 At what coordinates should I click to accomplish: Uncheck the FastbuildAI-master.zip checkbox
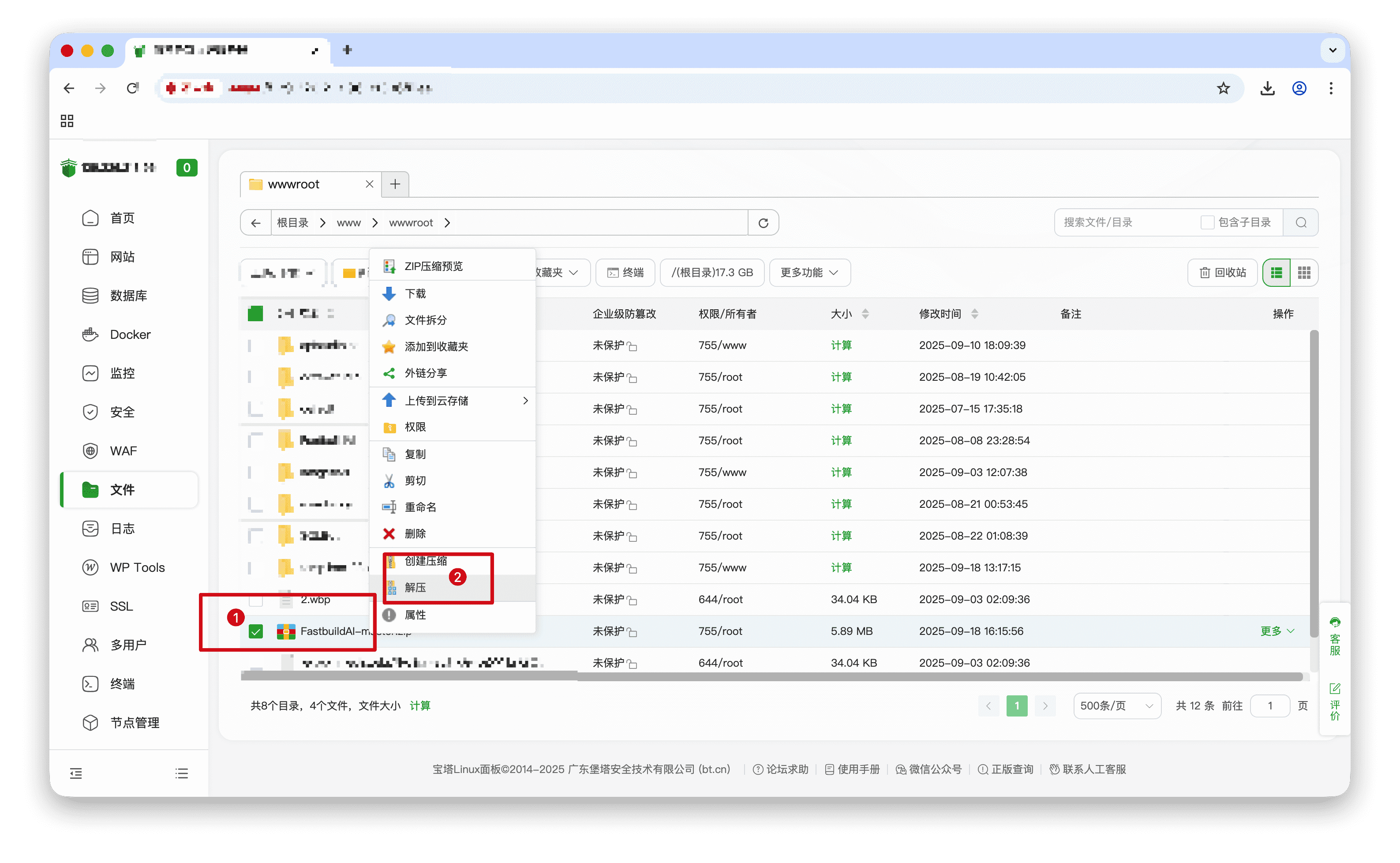coord(255,631)
